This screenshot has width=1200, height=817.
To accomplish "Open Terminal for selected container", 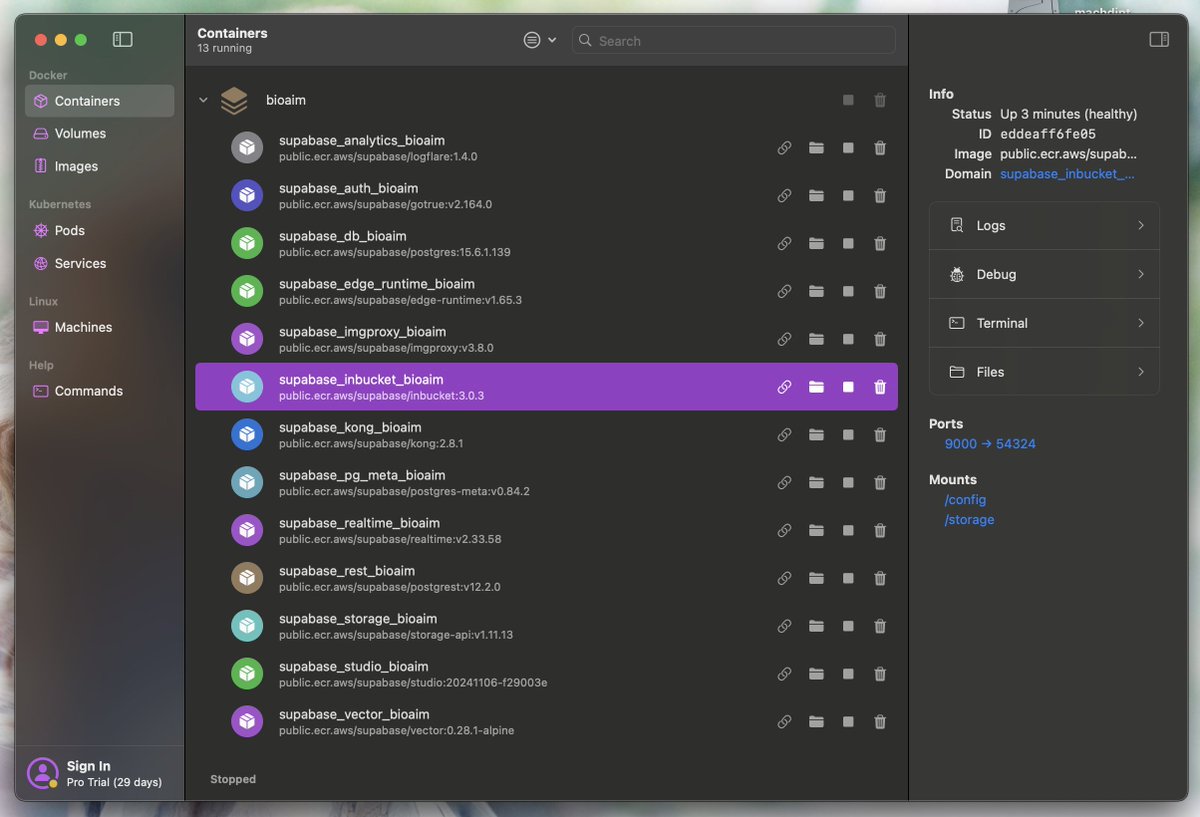I will pos(1044,323).
